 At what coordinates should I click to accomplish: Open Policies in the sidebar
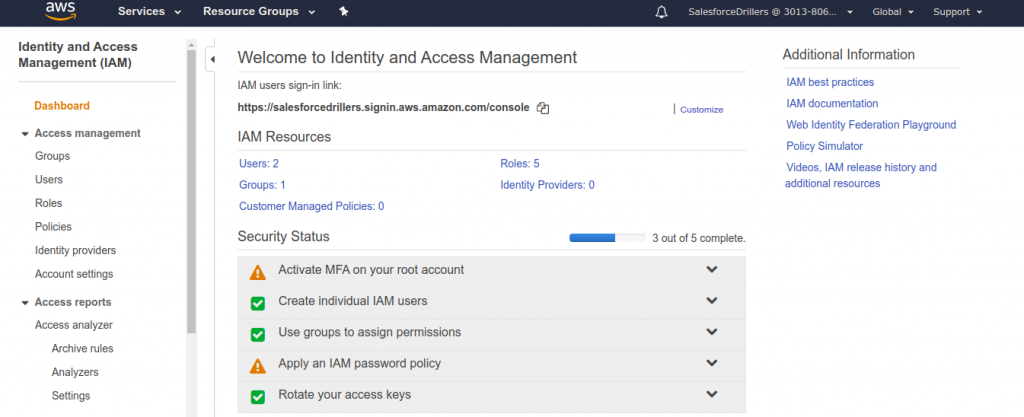click(54, 226)
